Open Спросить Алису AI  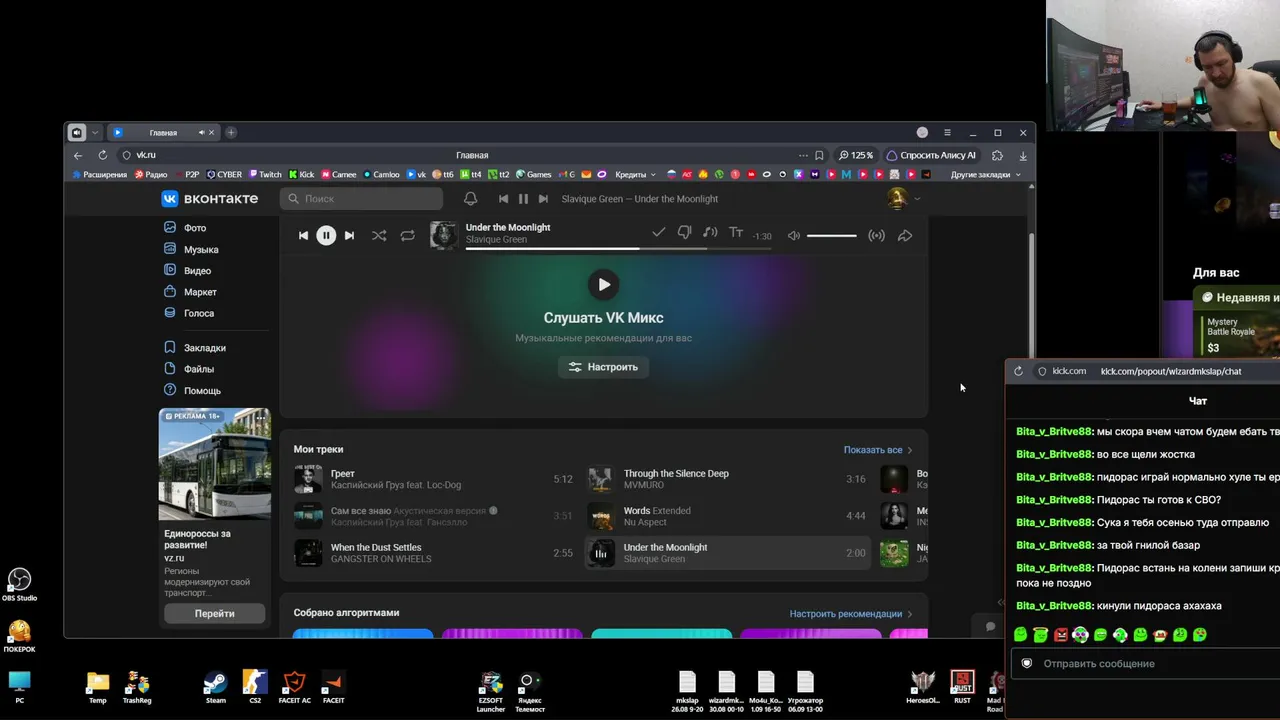[x=932, y=155]
